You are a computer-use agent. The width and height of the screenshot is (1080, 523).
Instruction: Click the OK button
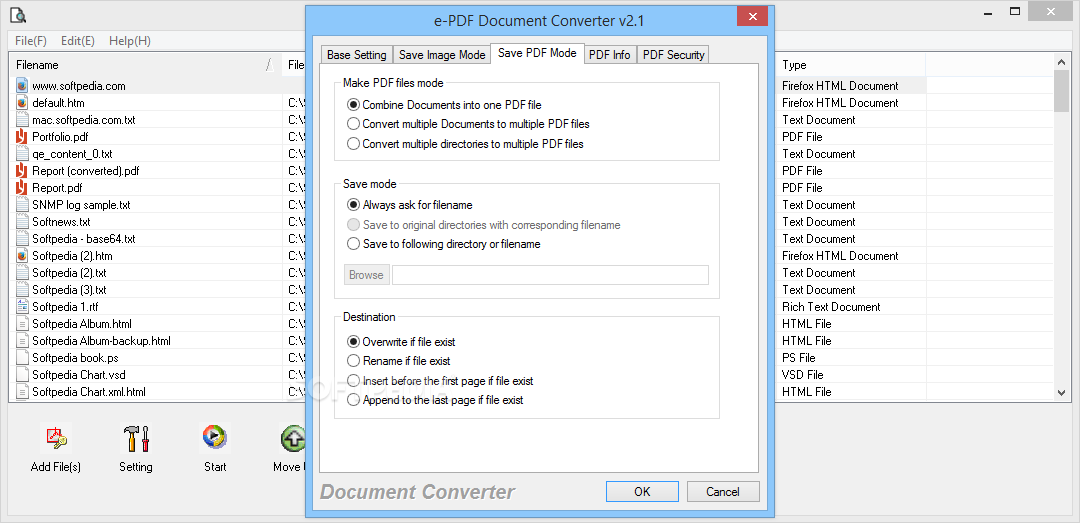[x=642, y=492]
